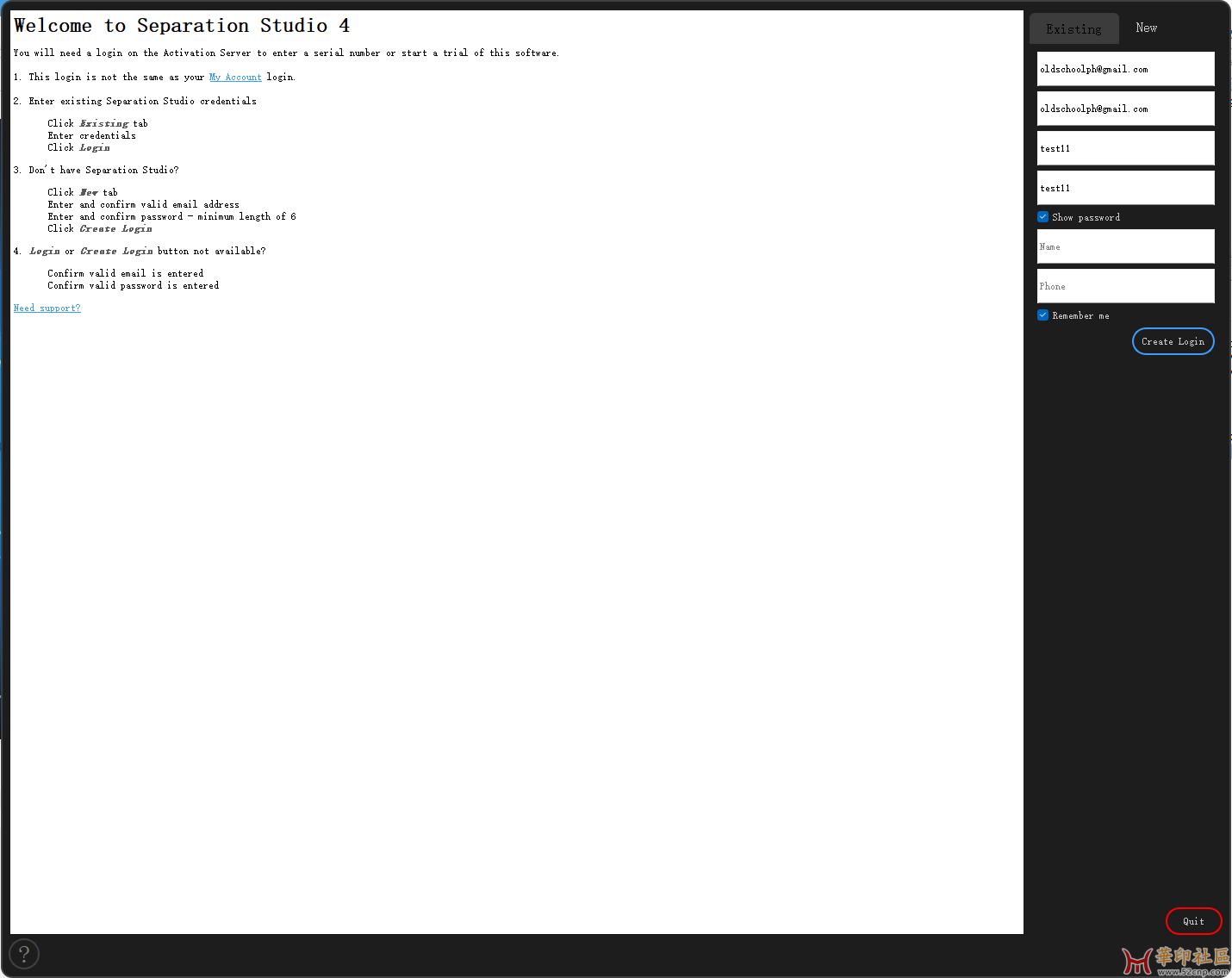Click the Quit button
Screen dimensions: 1232x978
(x=1193, y=921)
